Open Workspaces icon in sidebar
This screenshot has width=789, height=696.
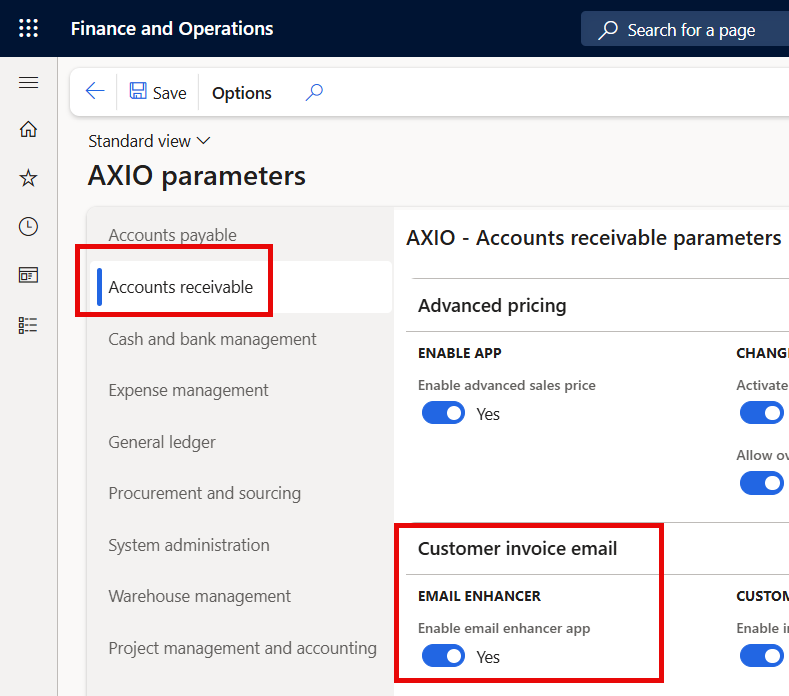(x=28, y=275)
